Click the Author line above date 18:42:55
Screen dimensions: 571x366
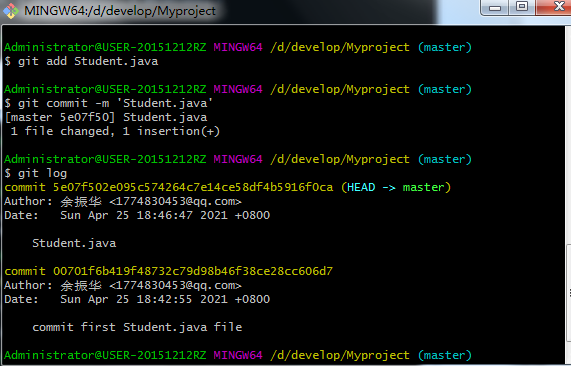click(123, 285)
